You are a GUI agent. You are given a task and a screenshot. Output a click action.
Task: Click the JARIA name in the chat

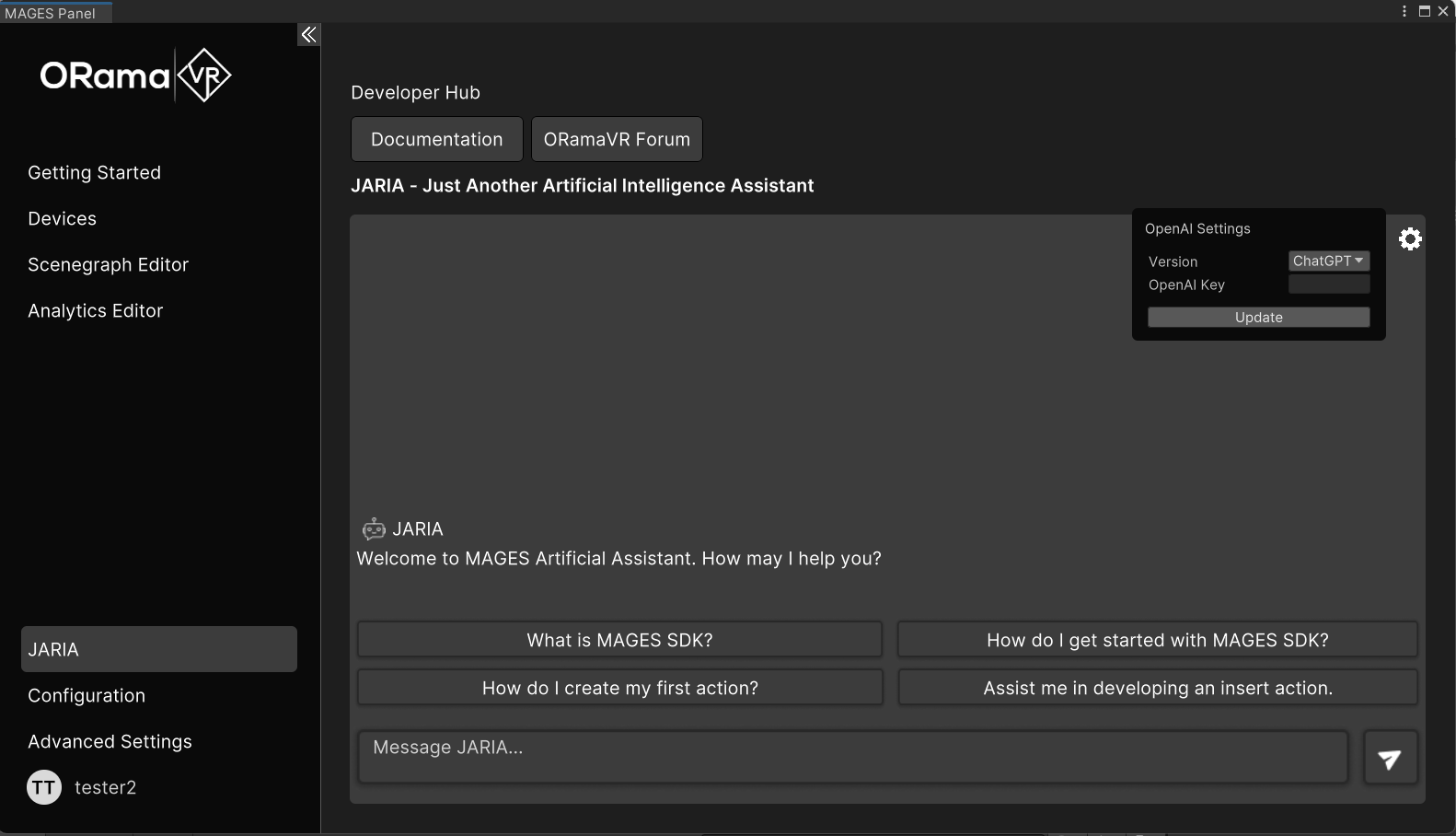coord(418,528)
